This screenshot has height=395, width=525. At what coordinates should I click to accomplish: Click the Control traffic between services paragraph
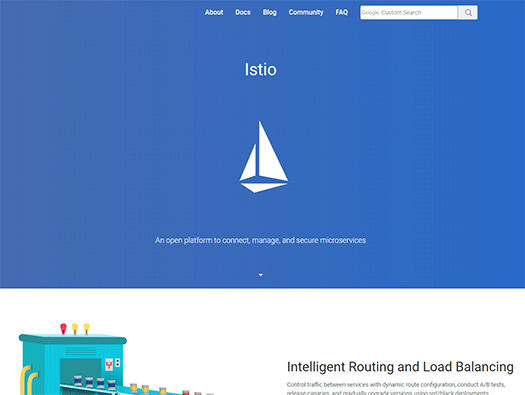(396, 388)
